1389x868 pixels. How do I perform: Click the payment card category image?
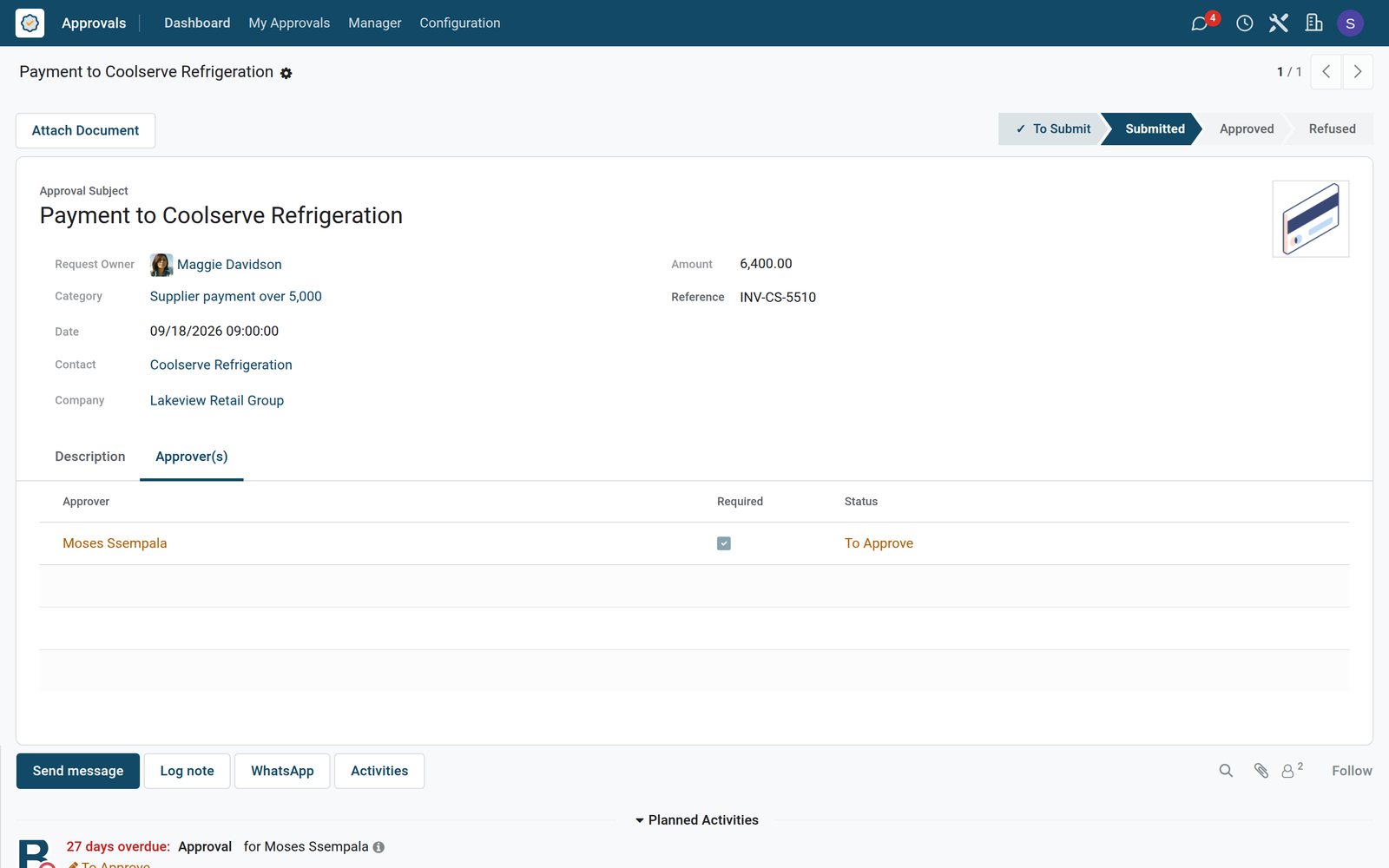coord(1311,219)
